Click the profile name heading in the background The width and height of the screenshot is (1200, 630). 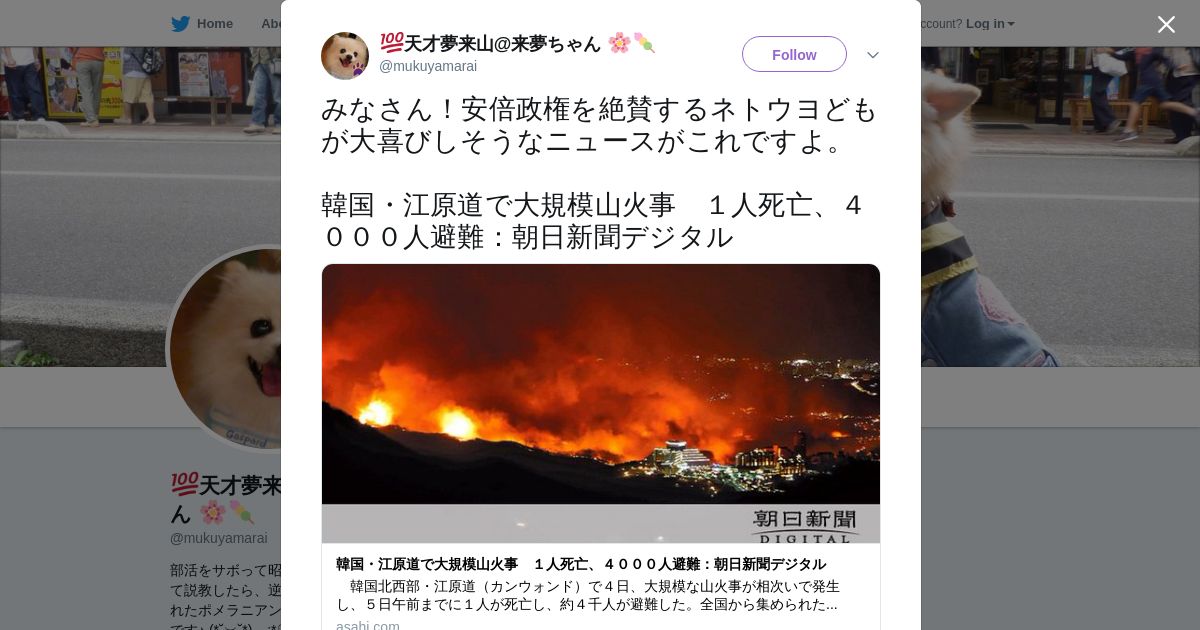tap(226, 498)
